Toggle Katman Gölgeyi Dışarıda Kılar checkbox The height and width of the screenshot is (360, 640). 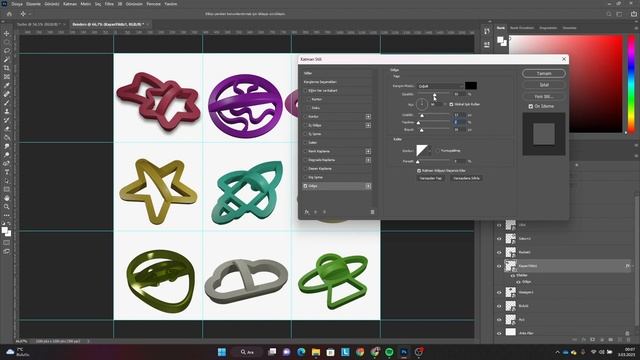[x=419, y=171]
